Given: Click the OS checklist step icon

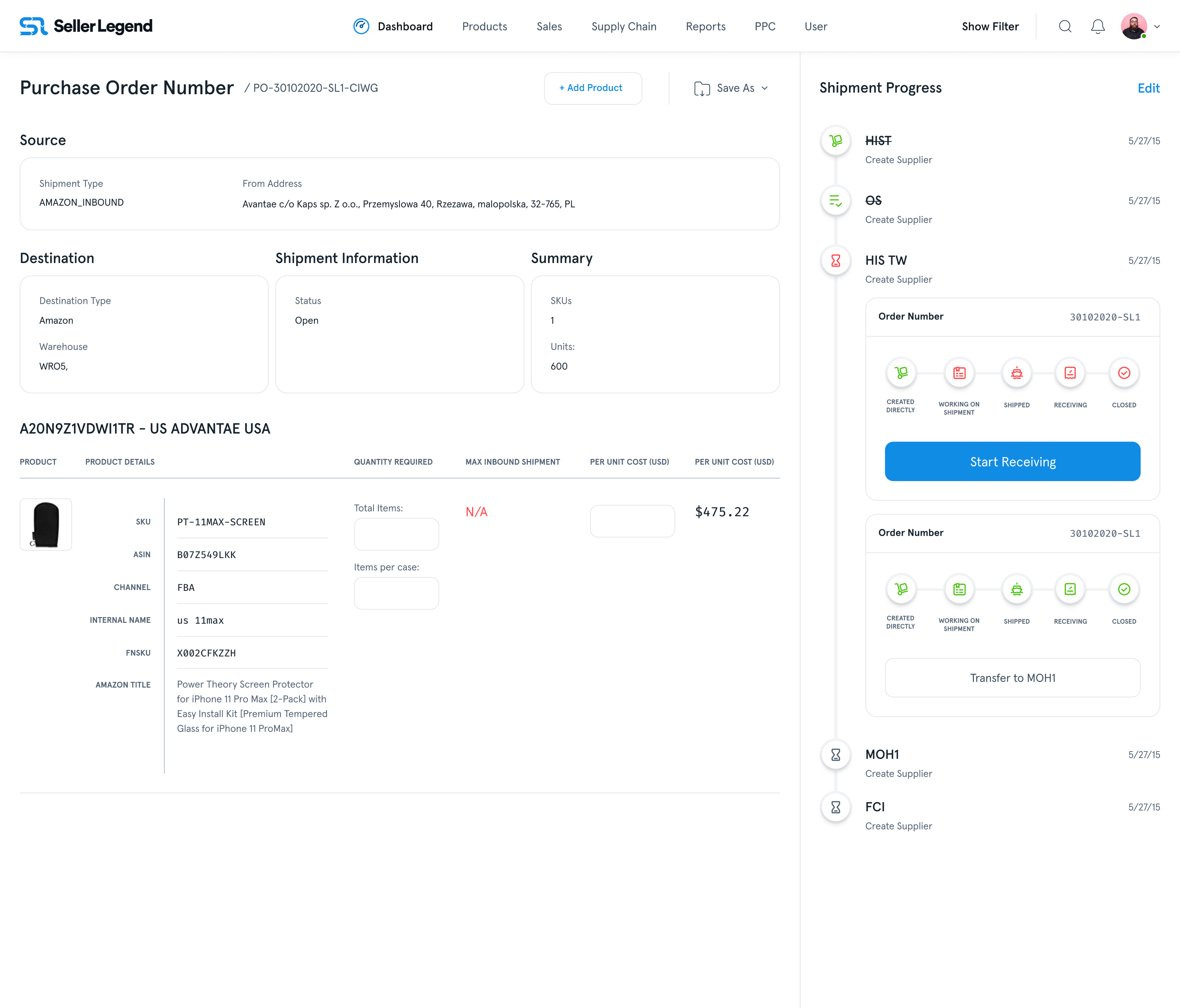Looking at the screenshot, I should pos(835,201).
